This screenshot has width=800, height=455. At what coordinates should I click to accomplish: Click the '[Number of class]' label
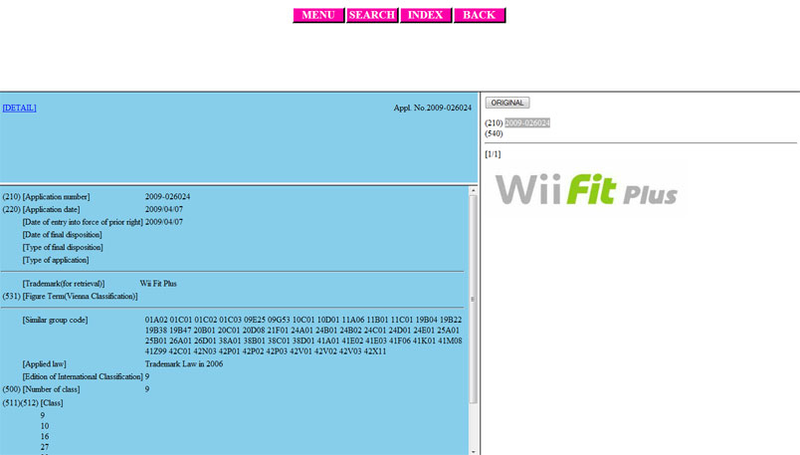[51, 389]
